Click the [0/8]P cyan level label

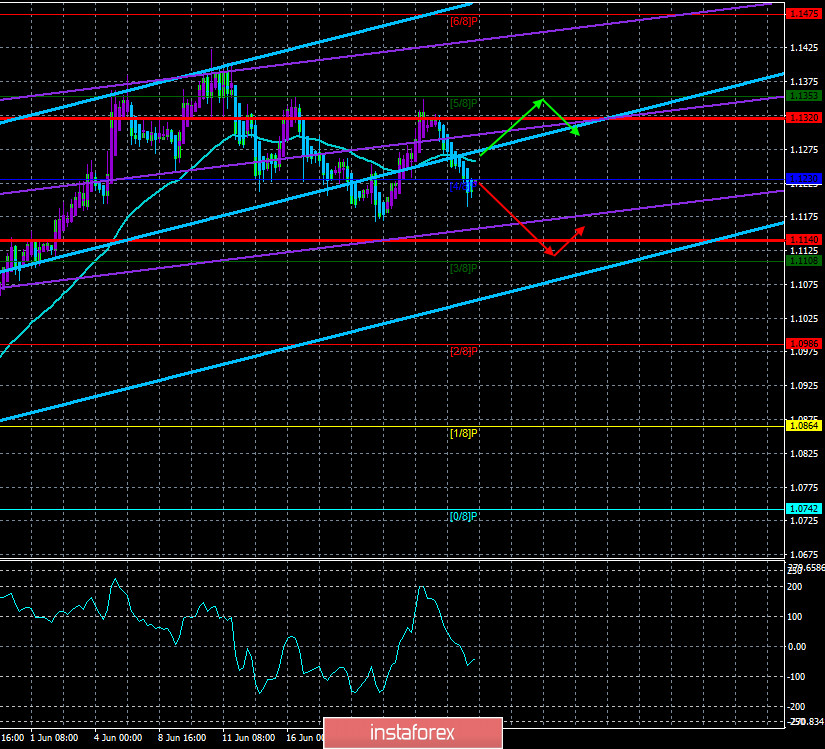click(465, 516)
